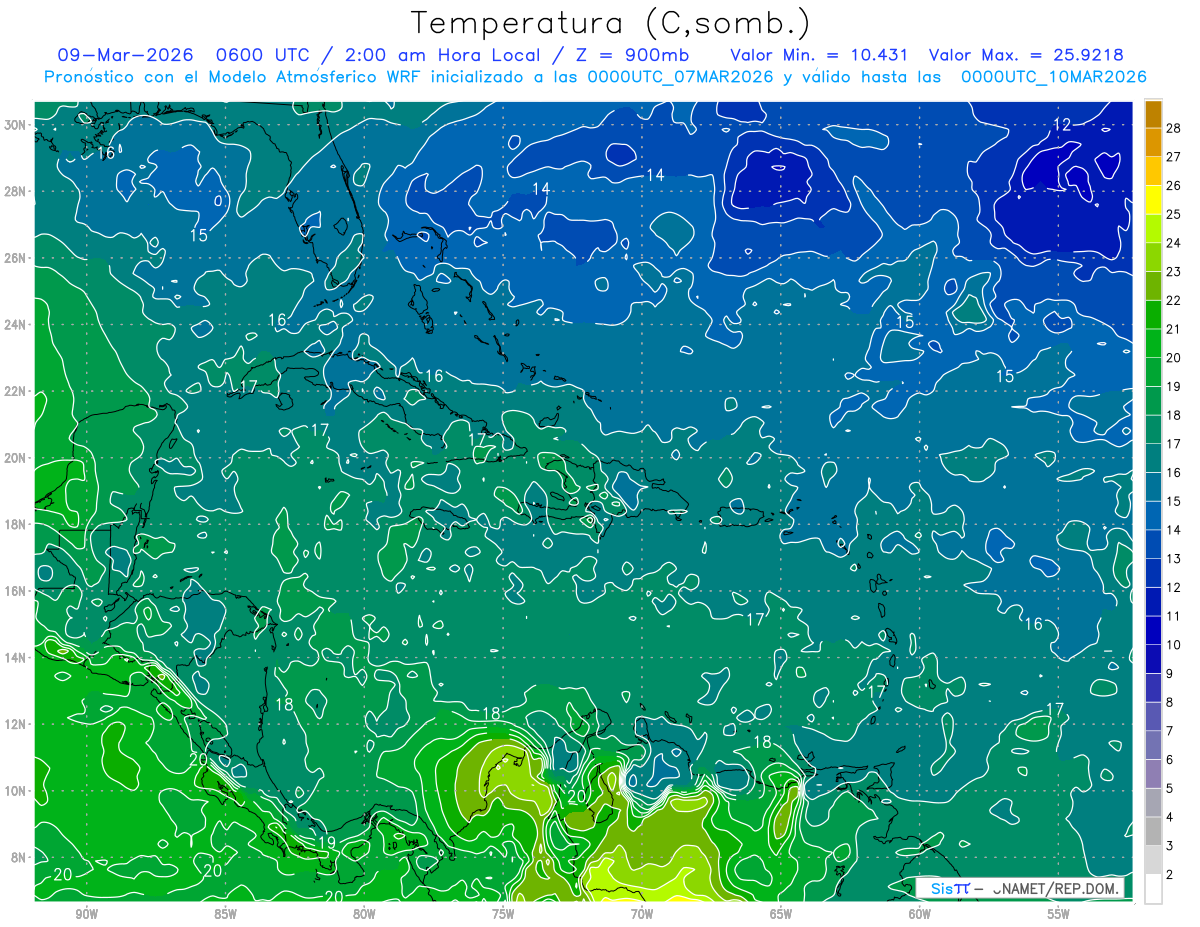Click the "65W" longitude label
1200x927 pixels.
click(781, 914)
